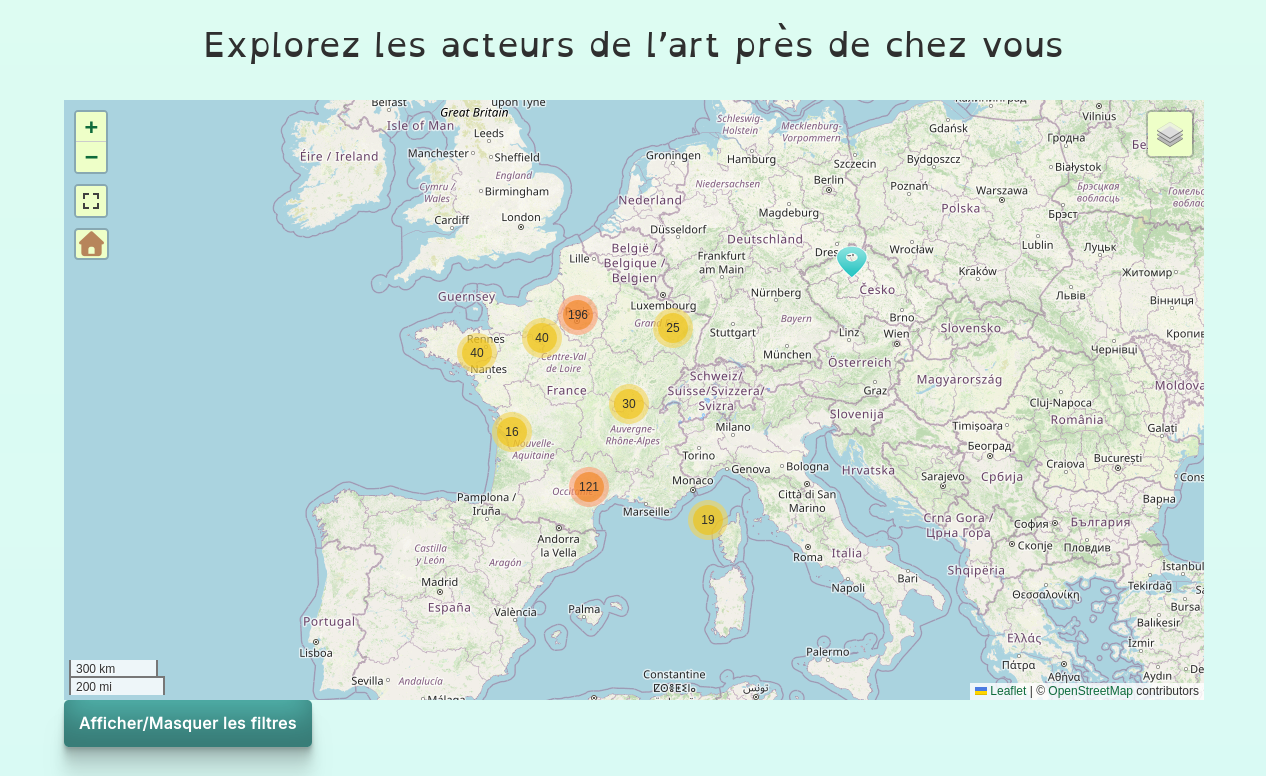Screen dimensions: 1266x776
Task: Open the OpenStreetMap attribution link
Action: [1090, 691]
